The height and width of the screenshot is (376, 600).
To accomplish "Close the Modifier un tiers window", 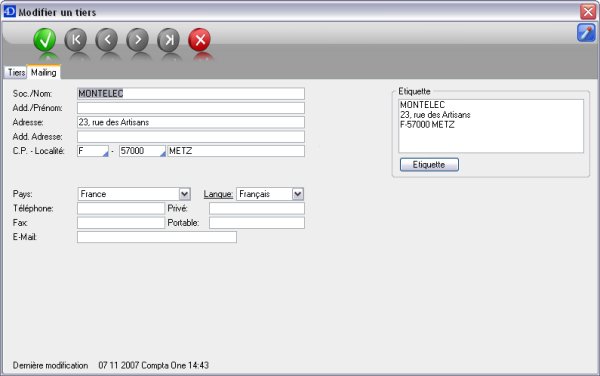I will coord(587,12).
